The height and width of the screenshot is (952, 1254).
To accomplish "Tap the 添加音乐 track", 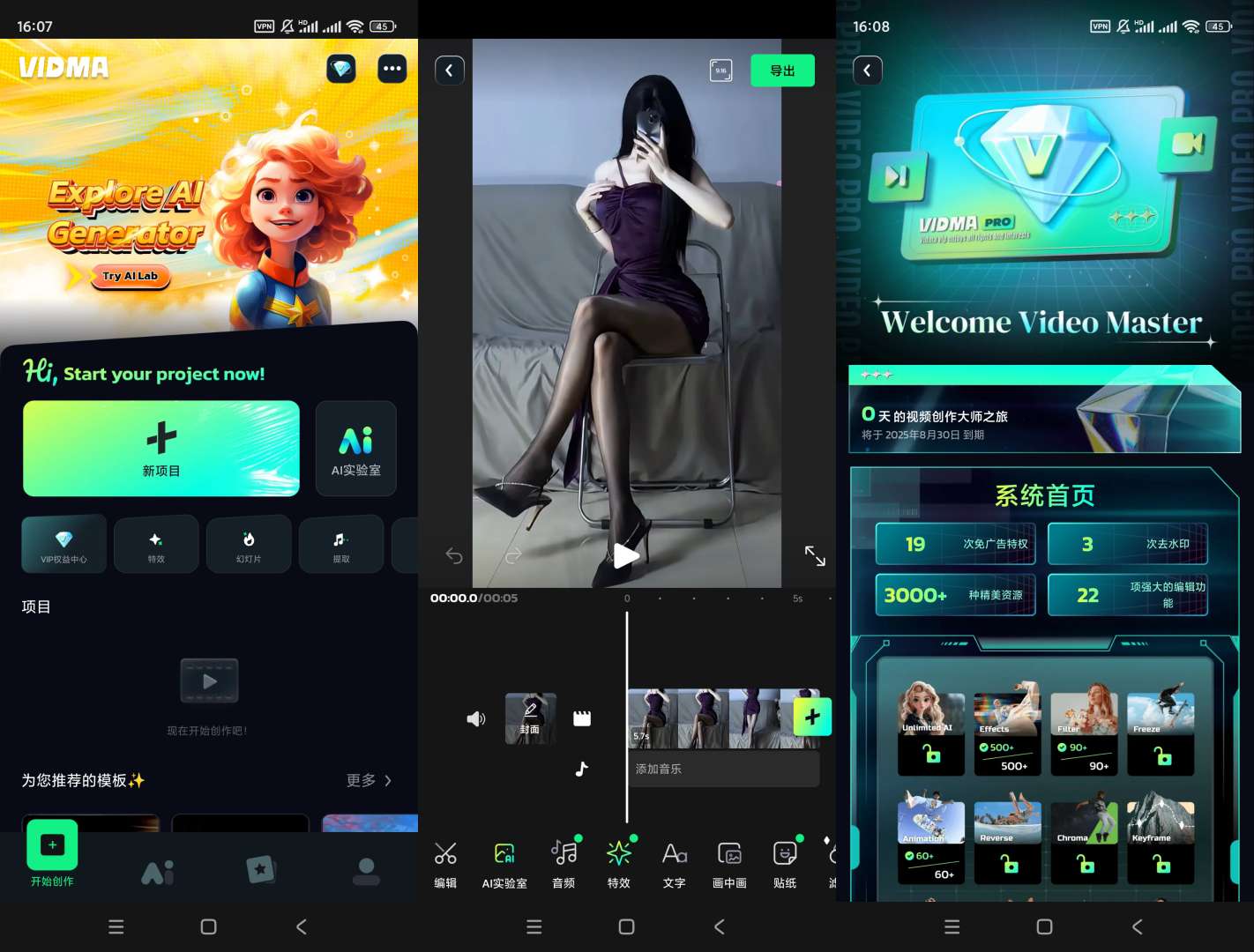I will click(x=724, y=769).
